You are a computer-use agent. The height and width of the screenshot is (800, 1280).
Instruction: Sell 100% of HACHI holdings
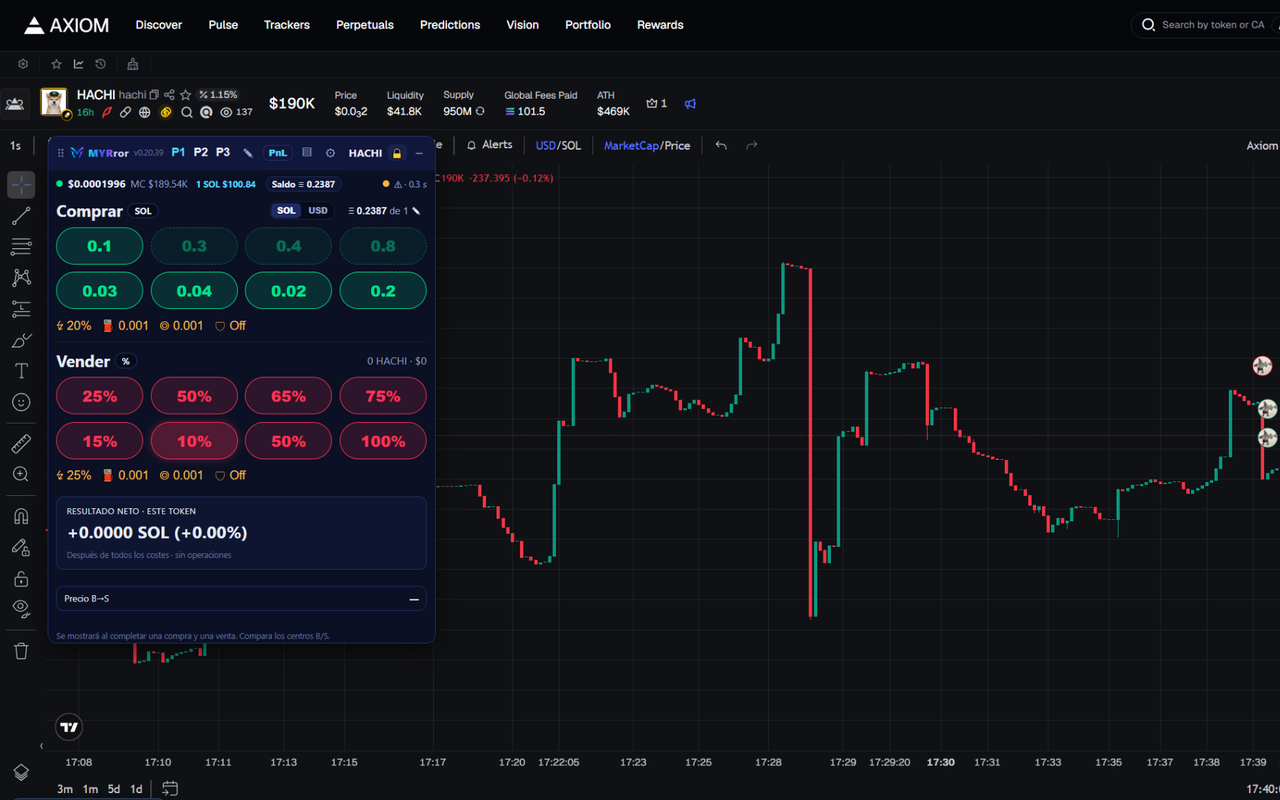[x=383, y=441]
